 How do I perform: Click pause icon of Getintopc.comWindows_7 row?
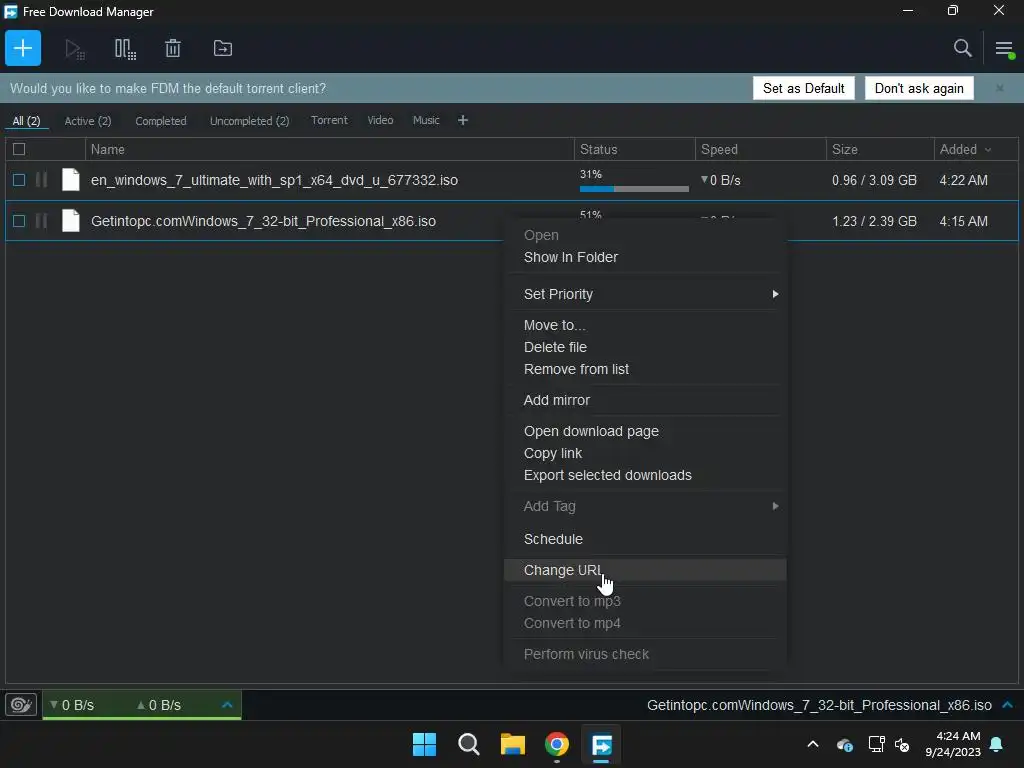(x=41, y=221)
